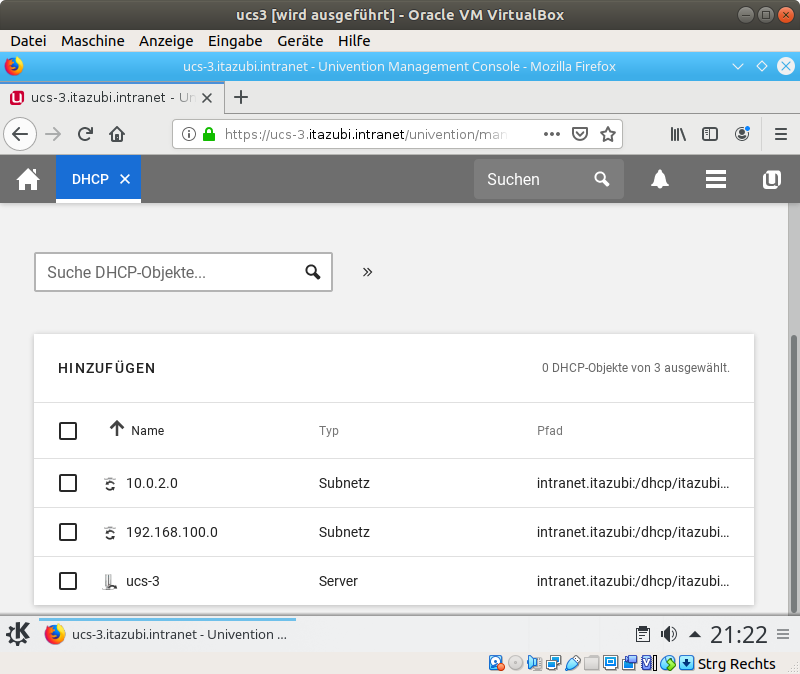Click the ucs-3 row's Pfad cell
The height and width of the screenshot is (674, 800).
(633, 581)
